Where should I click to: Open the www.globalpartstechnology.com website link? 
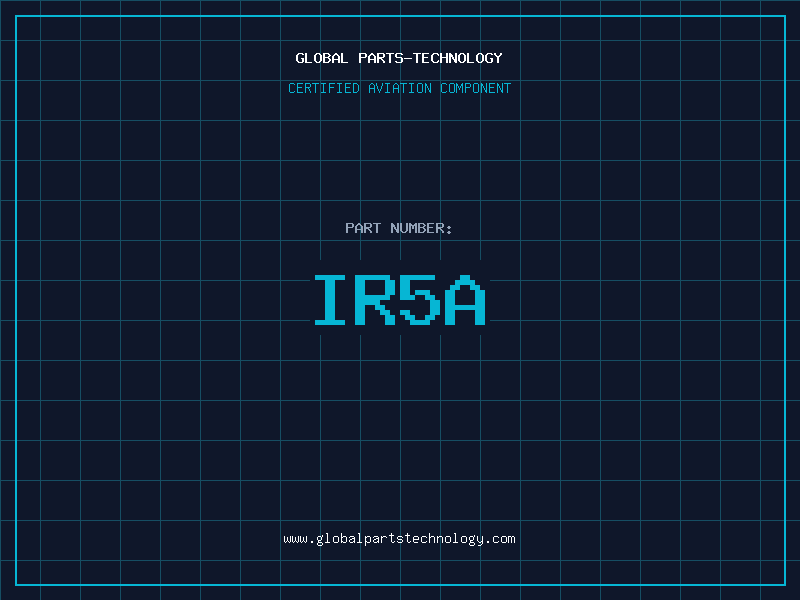[399, 538]
